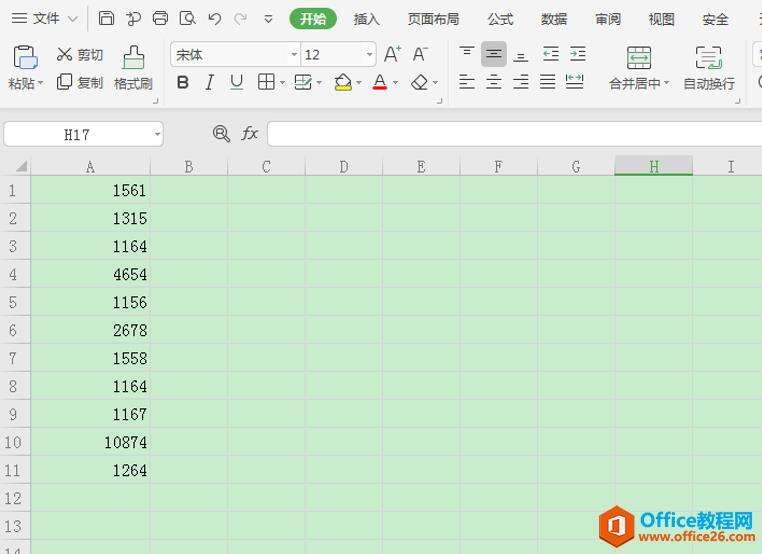This screenshot has width=762, height=554.
Task: Align text to bottom
Action: (x=520, y=55)
